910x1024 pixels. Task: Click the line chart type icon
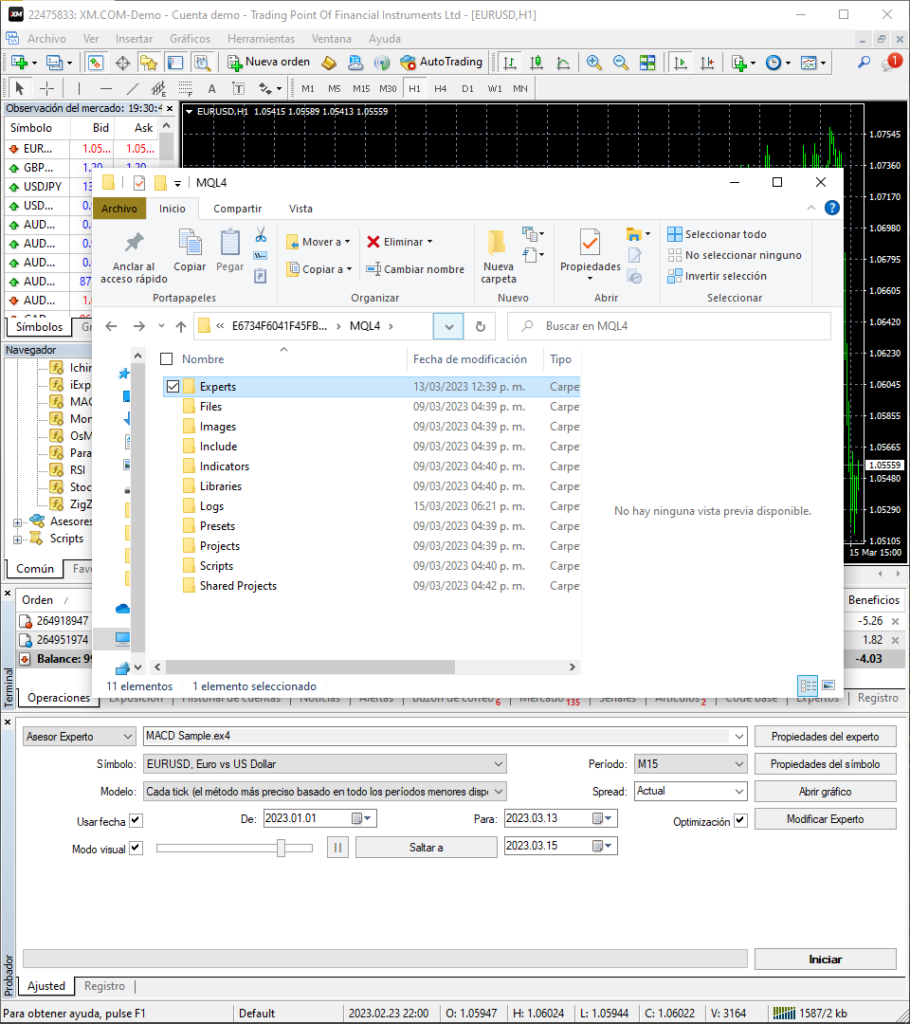563,63
